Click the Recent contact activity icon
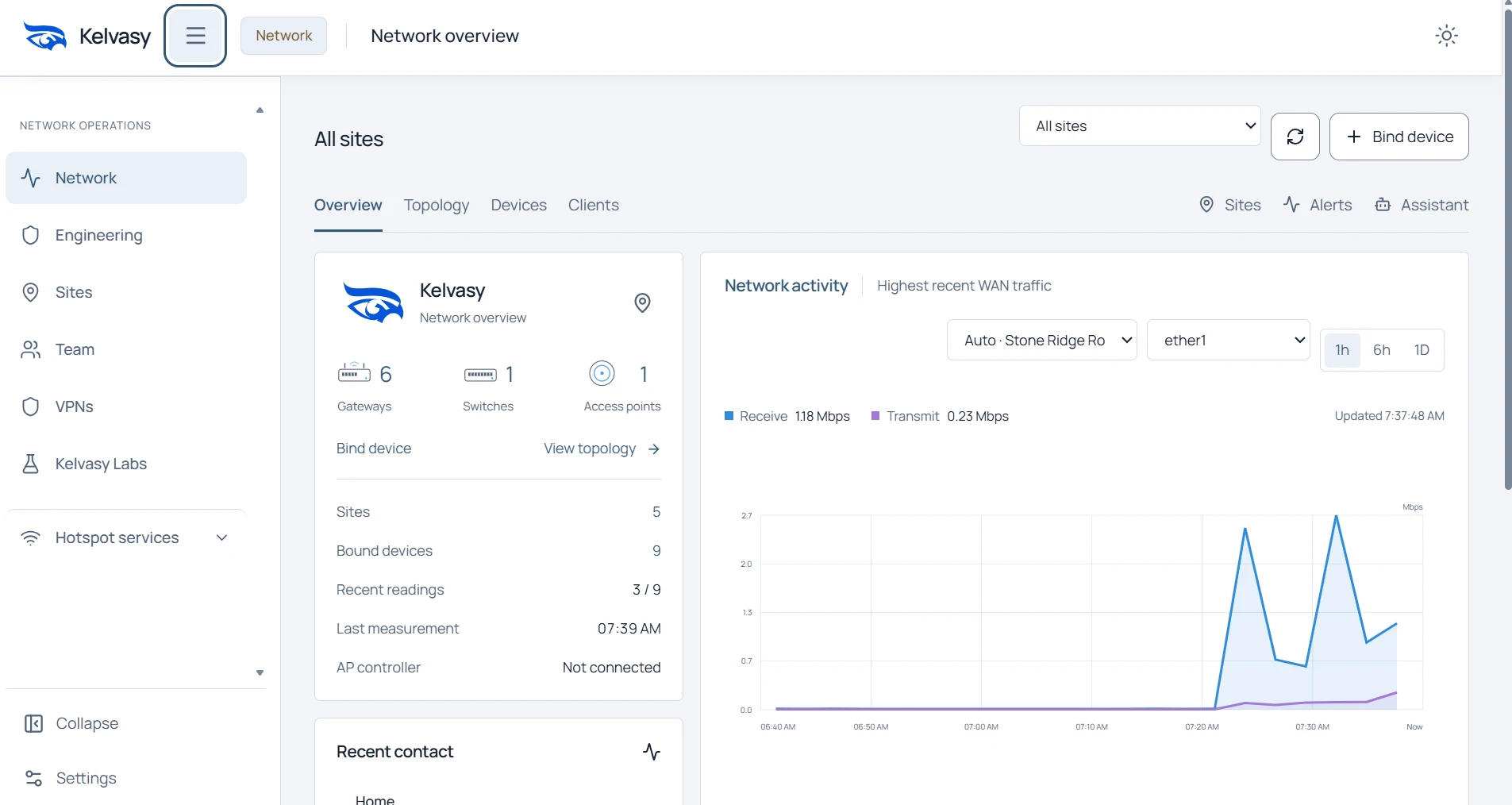The image size is (1512, 805). coord(652,752)
